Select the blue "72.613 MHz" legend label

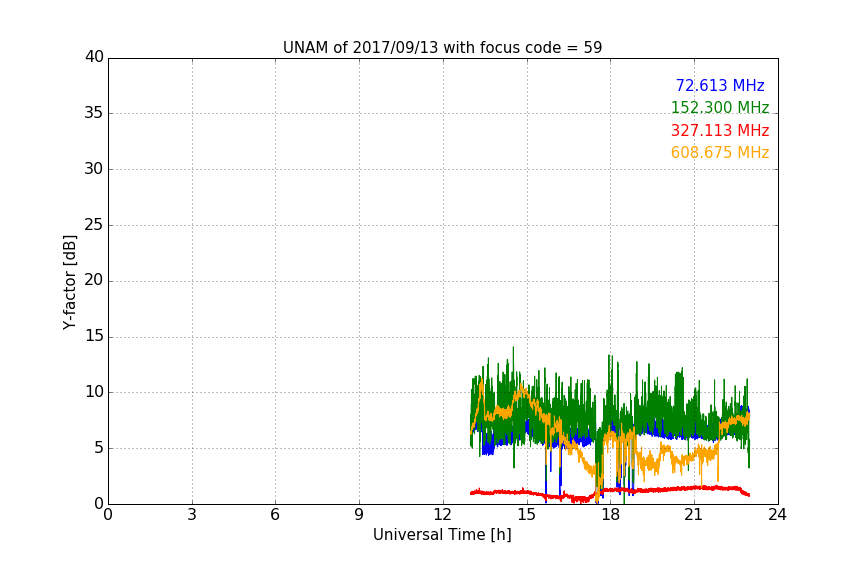(720, 85)
